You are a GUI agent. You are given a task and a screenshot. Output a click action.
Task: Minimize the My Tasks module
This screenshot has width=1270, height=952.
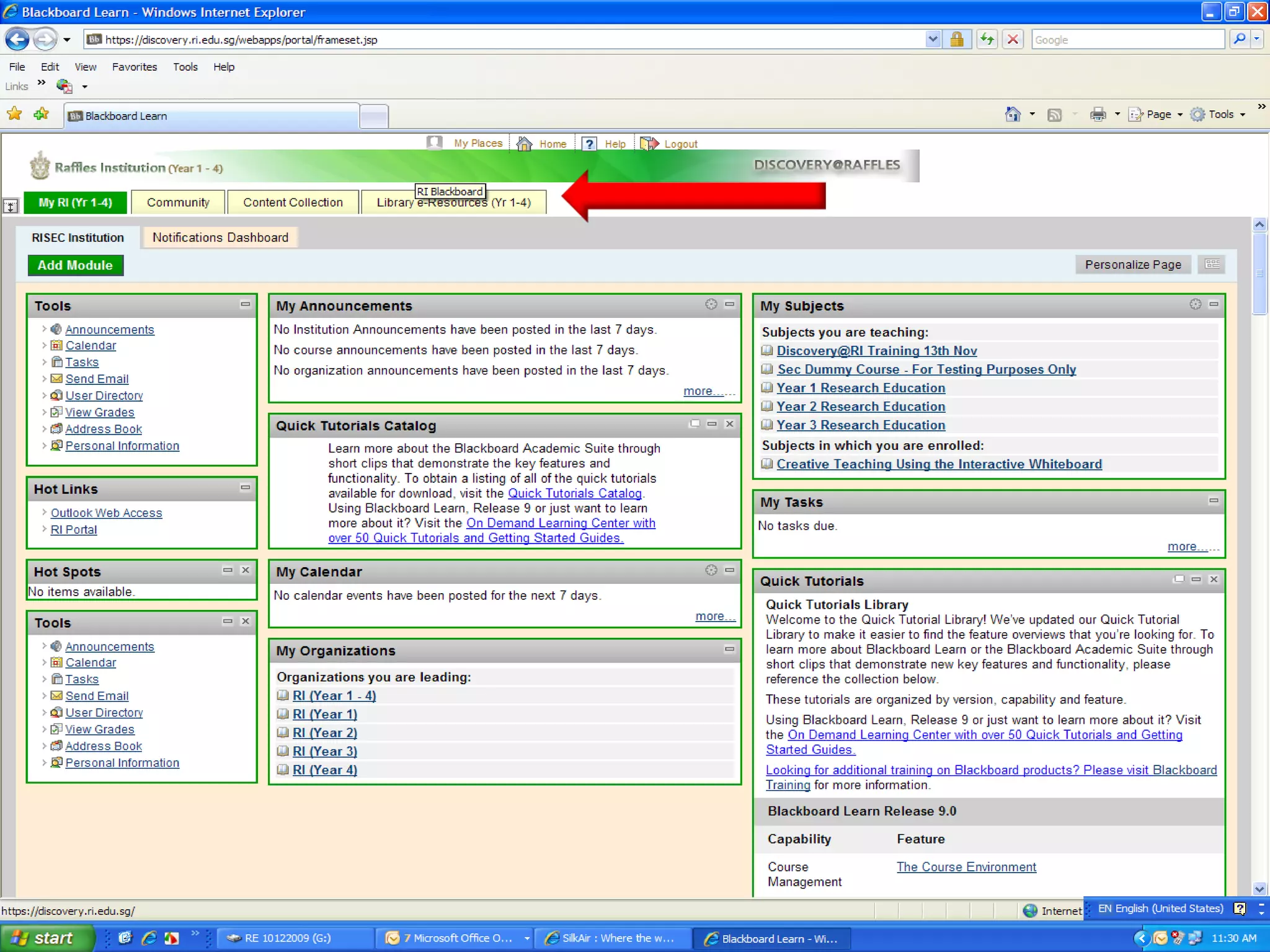pos(1214,501)
